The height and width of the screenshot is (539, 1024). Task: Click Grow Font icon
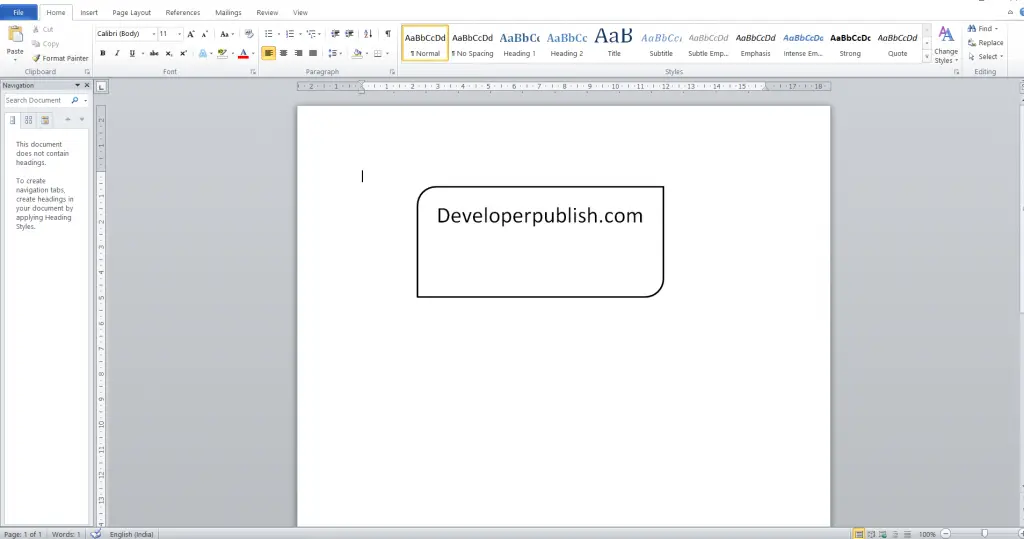coord(191,34)
